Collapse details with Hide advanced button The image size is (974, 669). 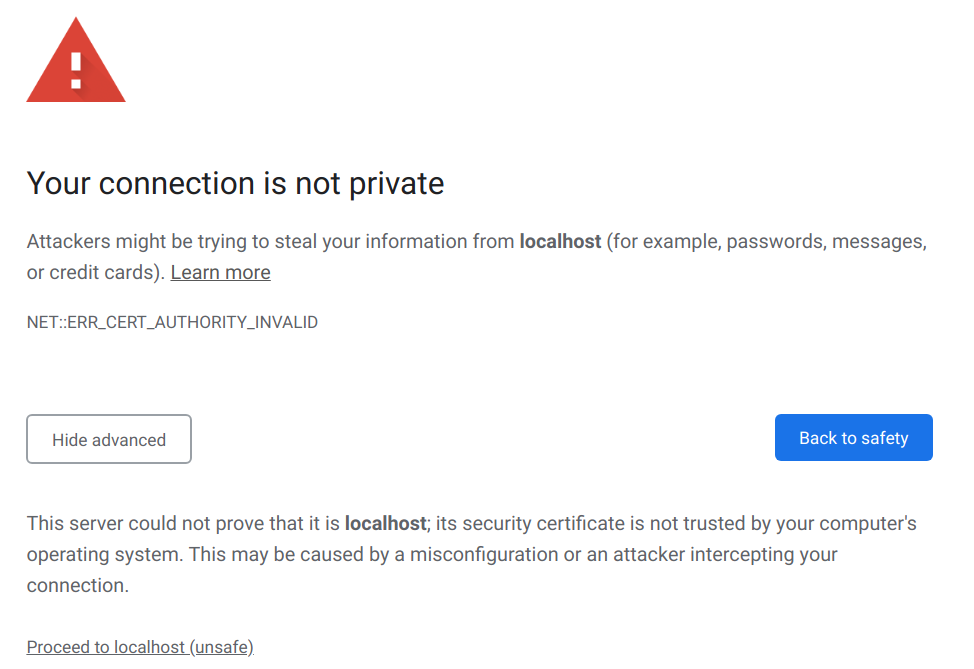[x=109, y=439]
